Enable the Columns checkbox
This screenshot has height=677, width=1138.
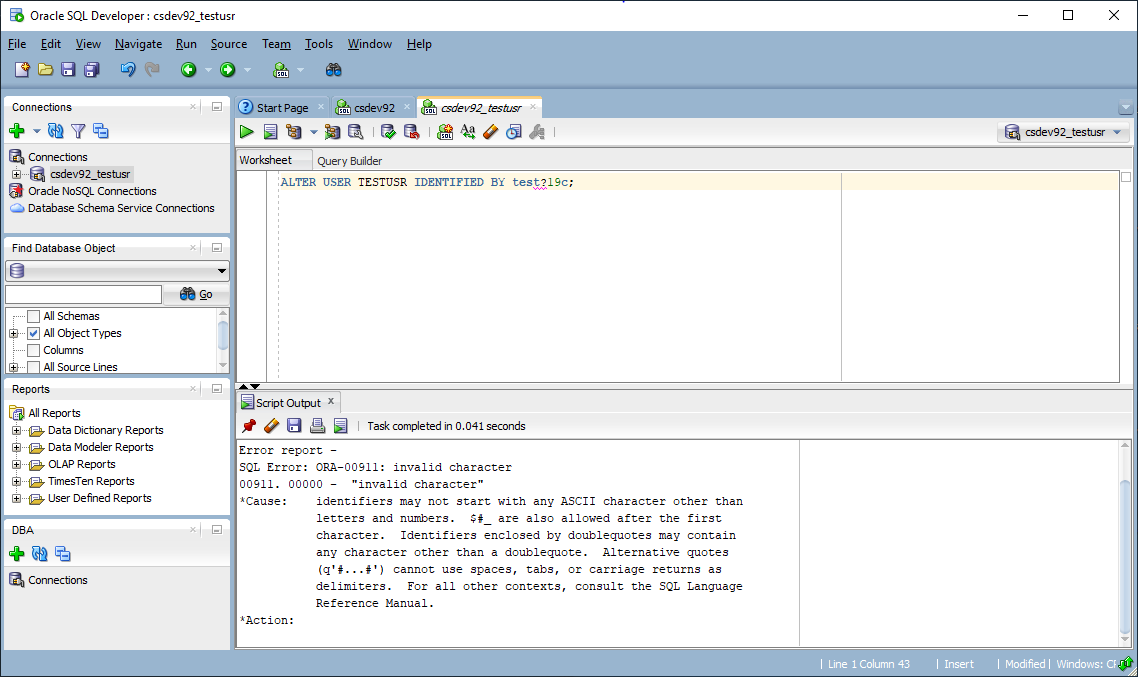[34, 351]
